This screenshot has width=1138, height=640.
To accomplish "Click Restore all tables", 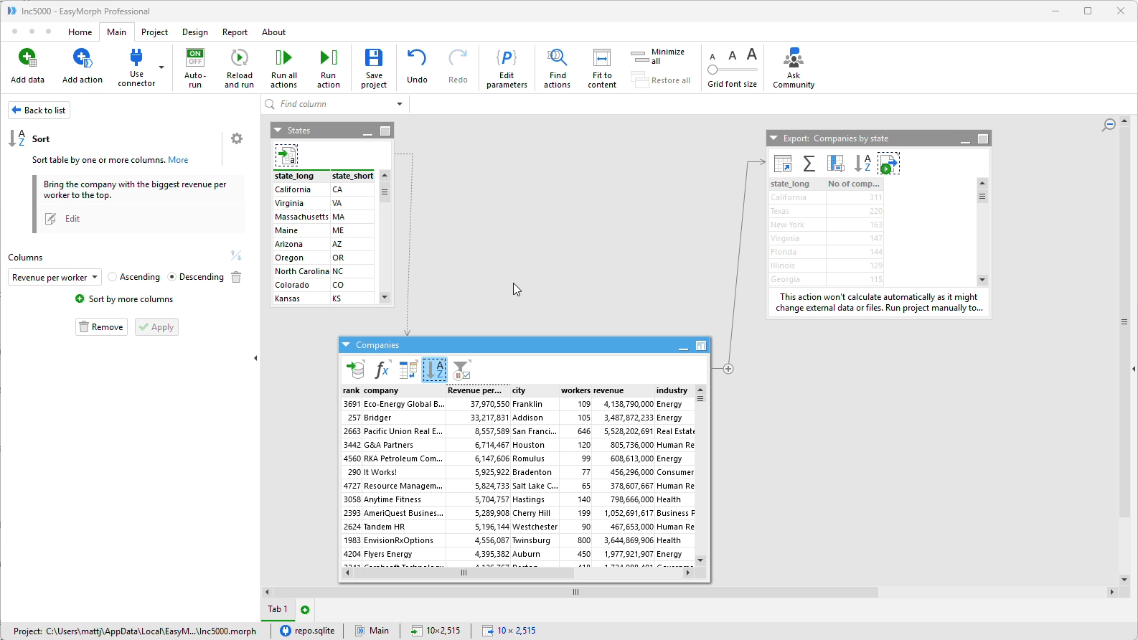I will (661, 80).
